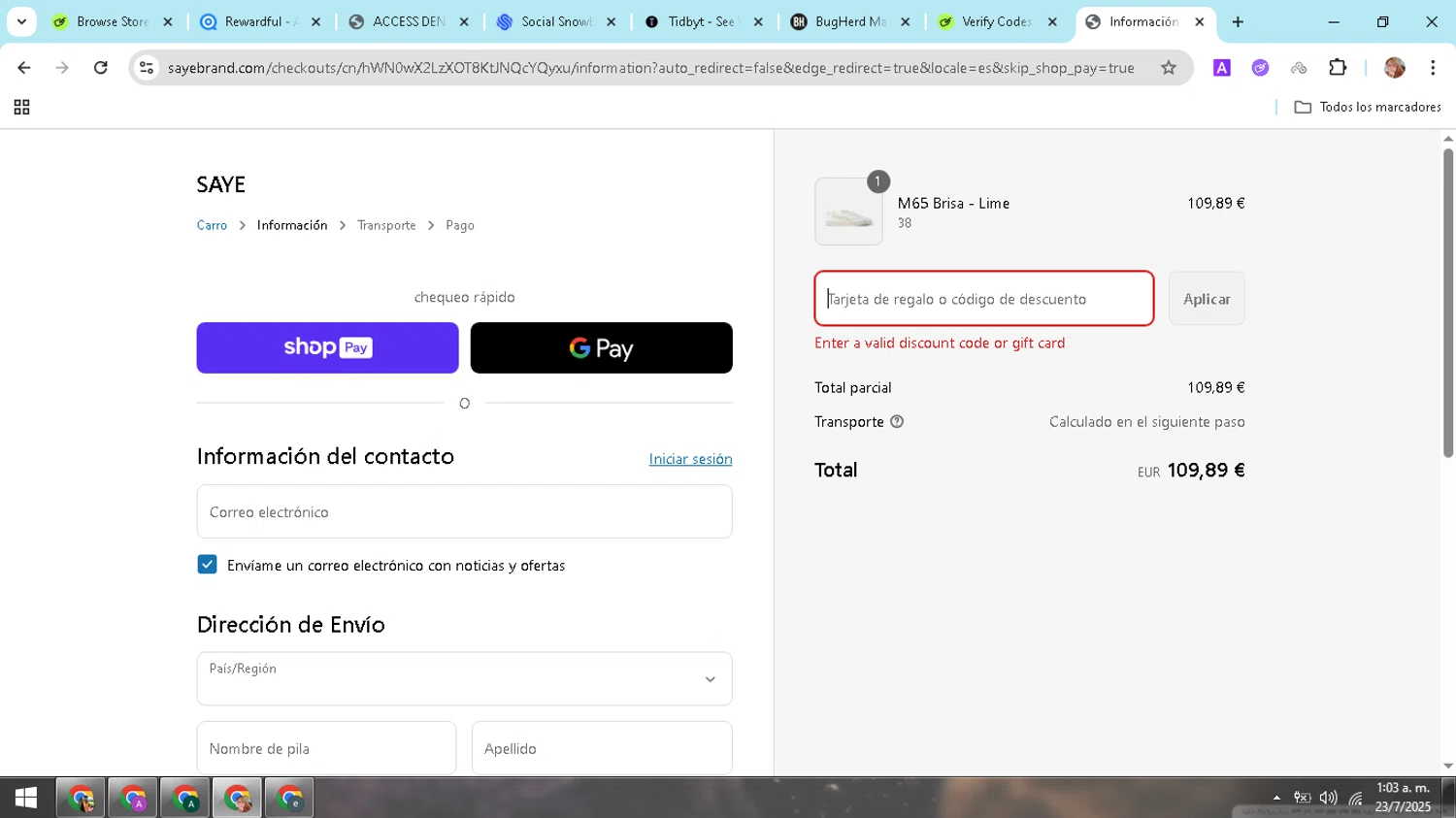Focus the discount code input field

point(984,298)
